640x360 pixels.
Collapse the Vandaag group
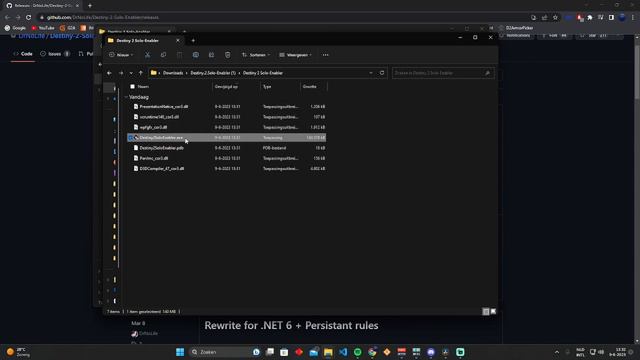pos(126,97)
